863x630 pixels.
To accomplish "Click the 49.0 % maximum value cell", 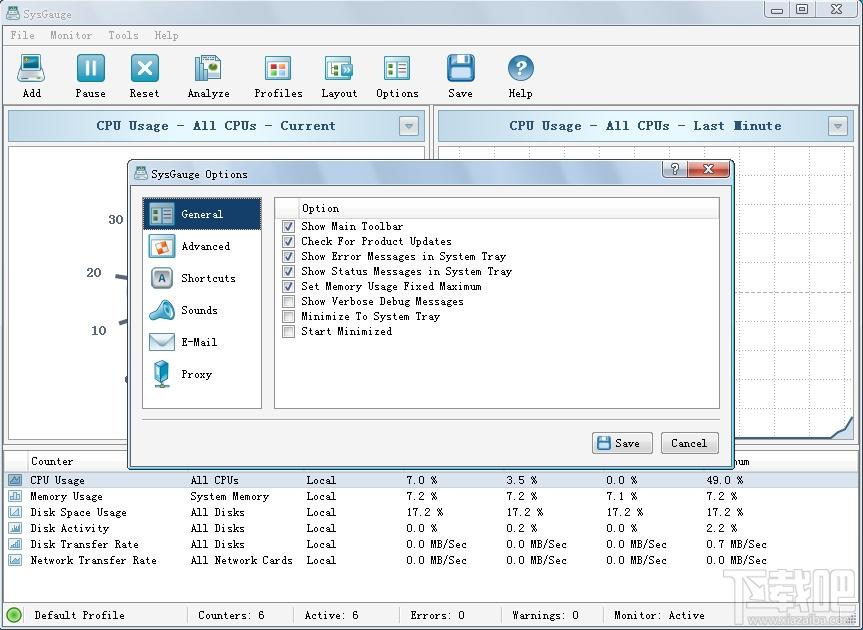I will pos(724,480).
